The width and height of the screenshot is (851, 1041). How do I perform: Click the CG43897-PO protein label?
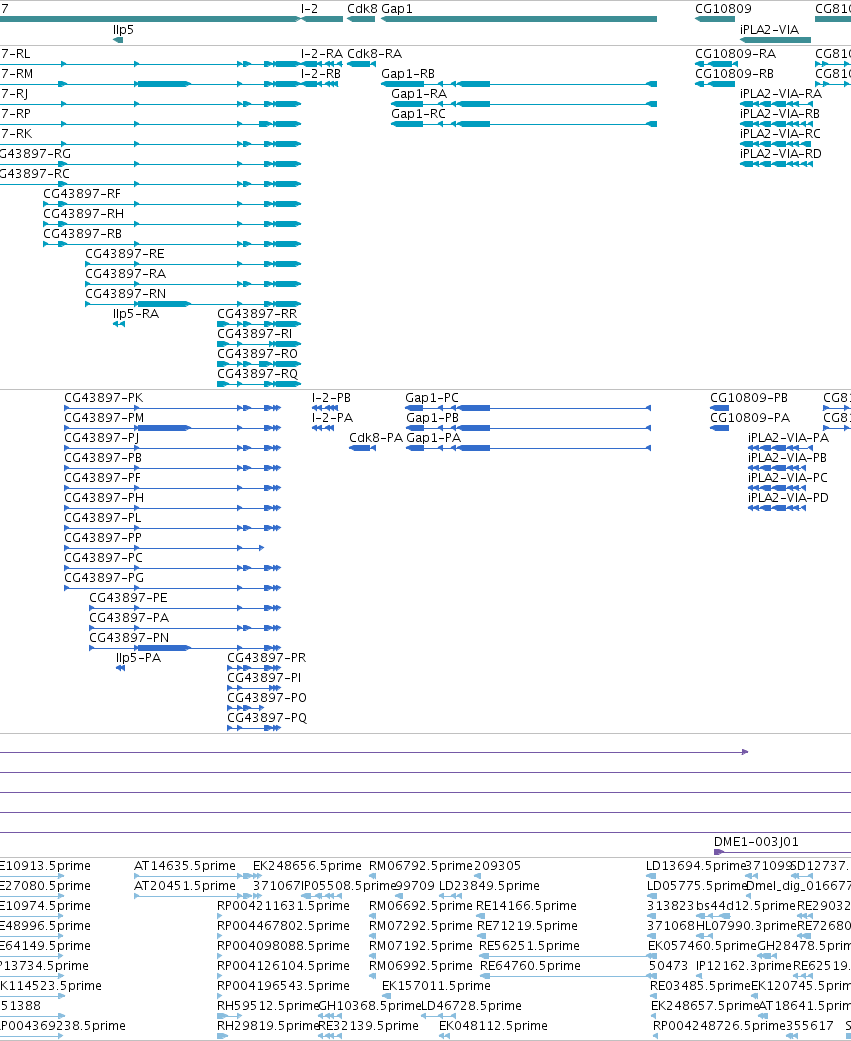[266, 697]
